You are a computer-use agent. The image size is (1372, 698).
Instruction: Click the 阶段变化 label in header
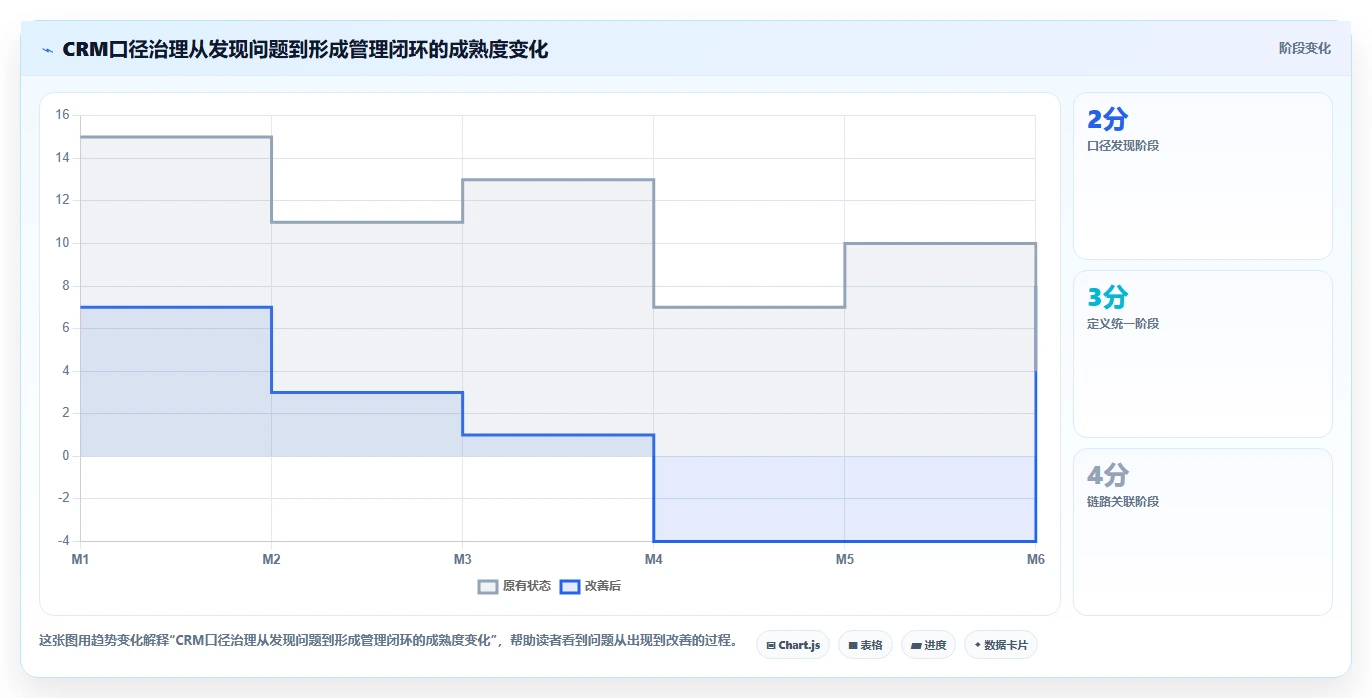1305,48
